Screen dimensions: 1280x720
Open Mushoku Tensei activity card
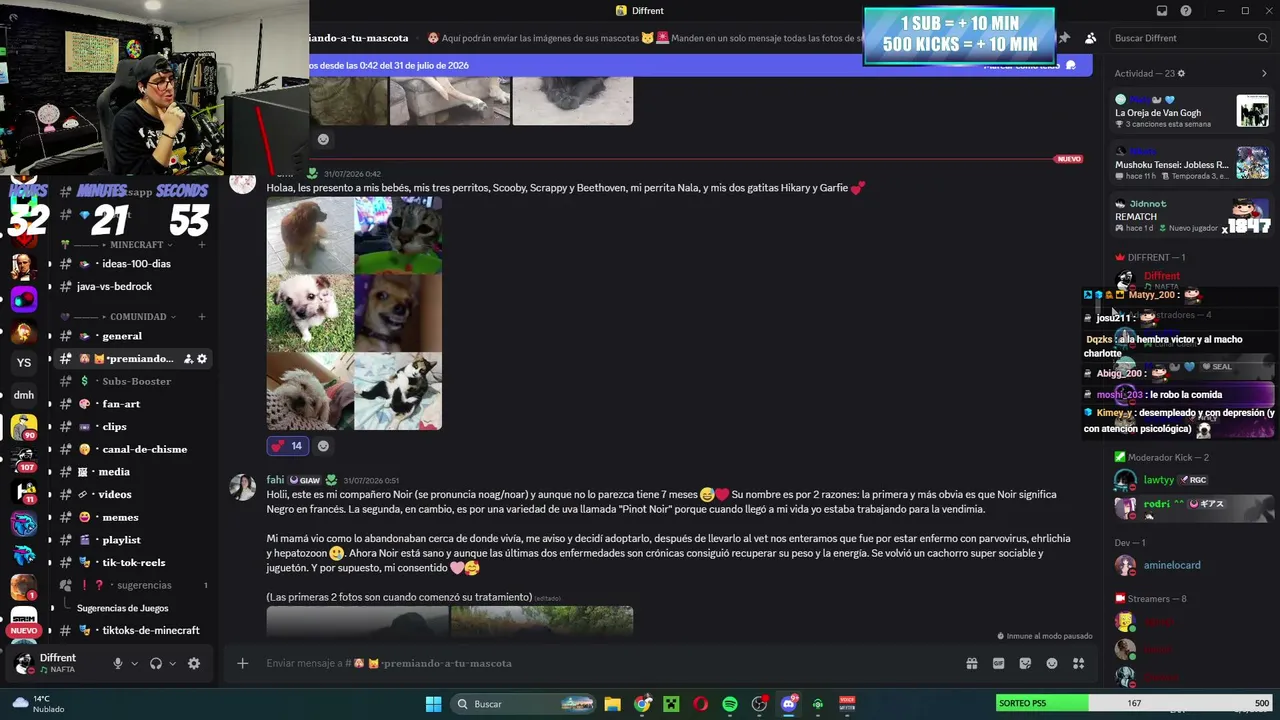click(x=1192, y=163)
